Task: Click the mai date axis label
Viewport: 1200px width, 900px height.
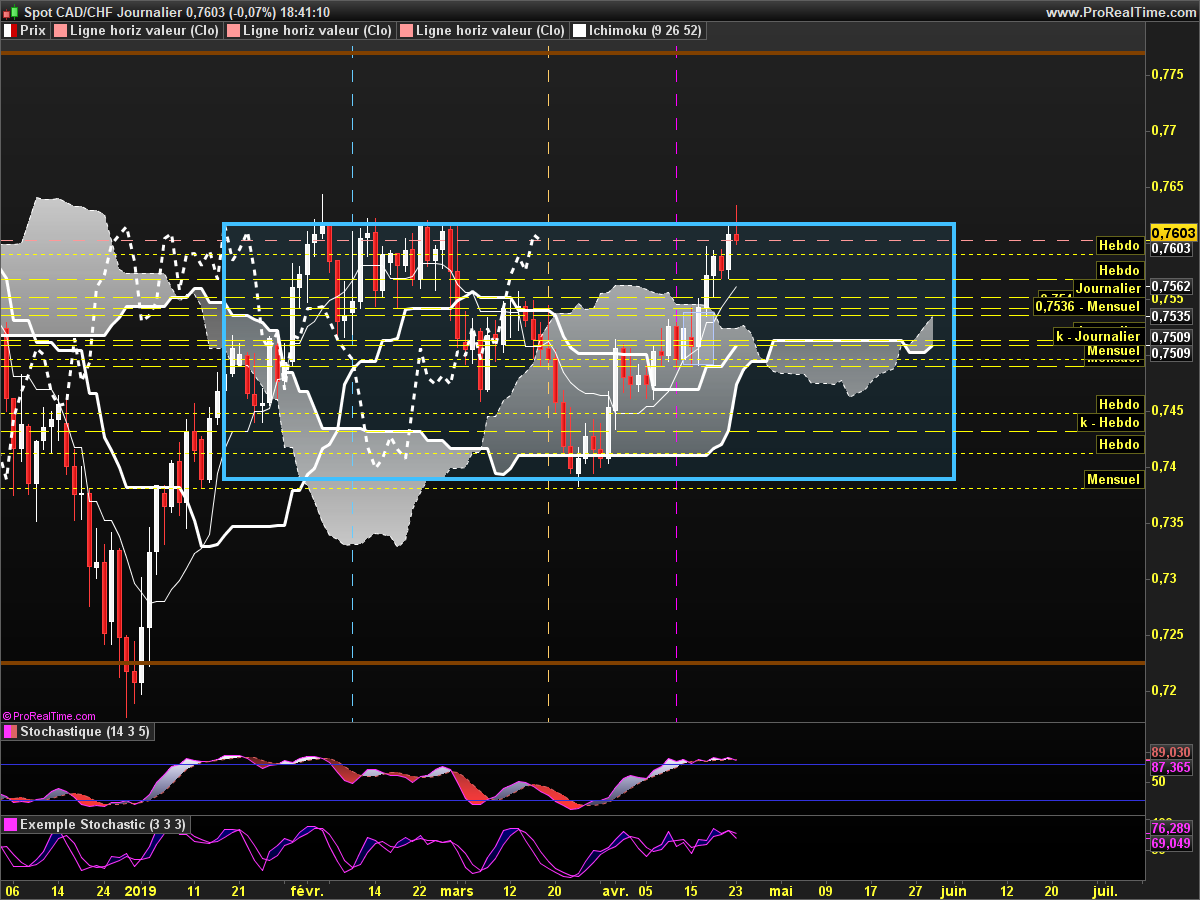Action: click(780, 890)
